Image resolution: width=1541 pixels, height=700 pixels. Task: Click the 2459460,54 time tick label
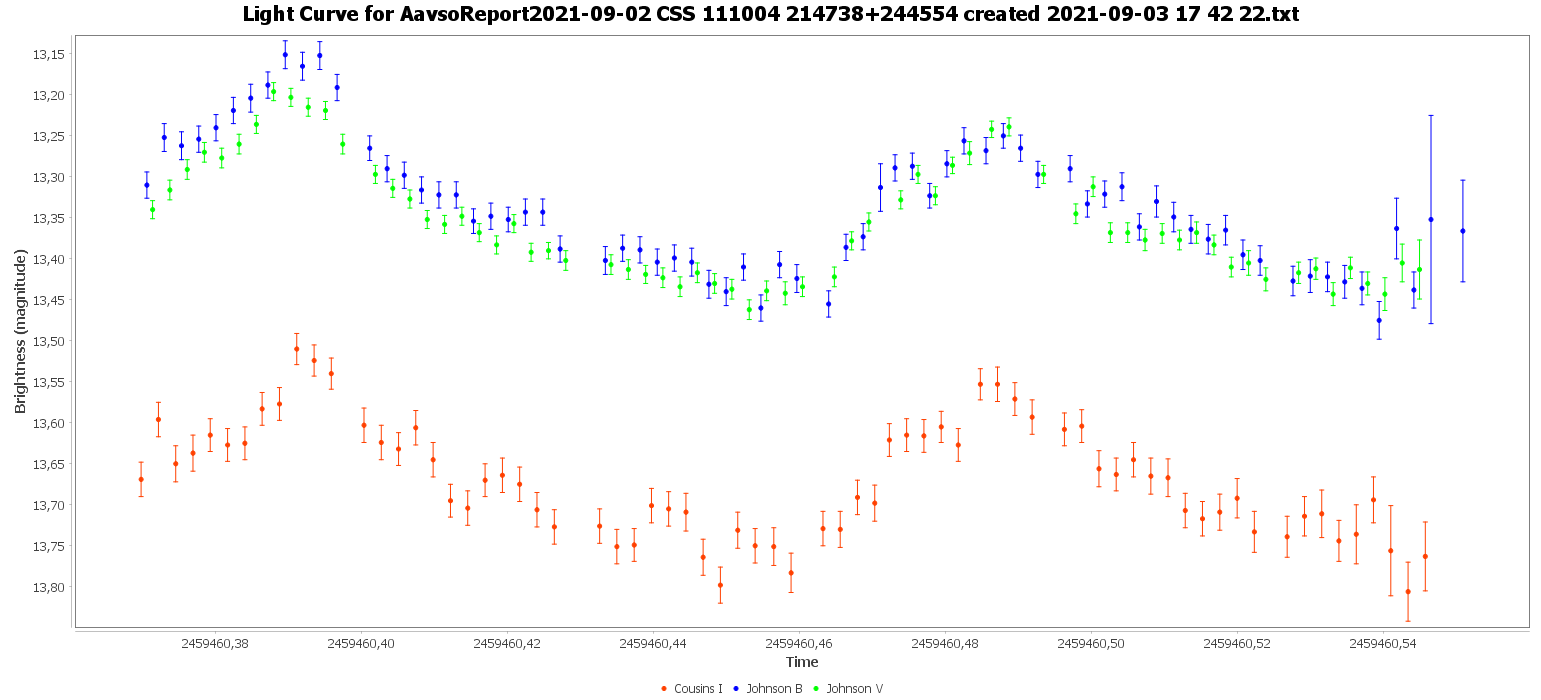point(1383,644)
